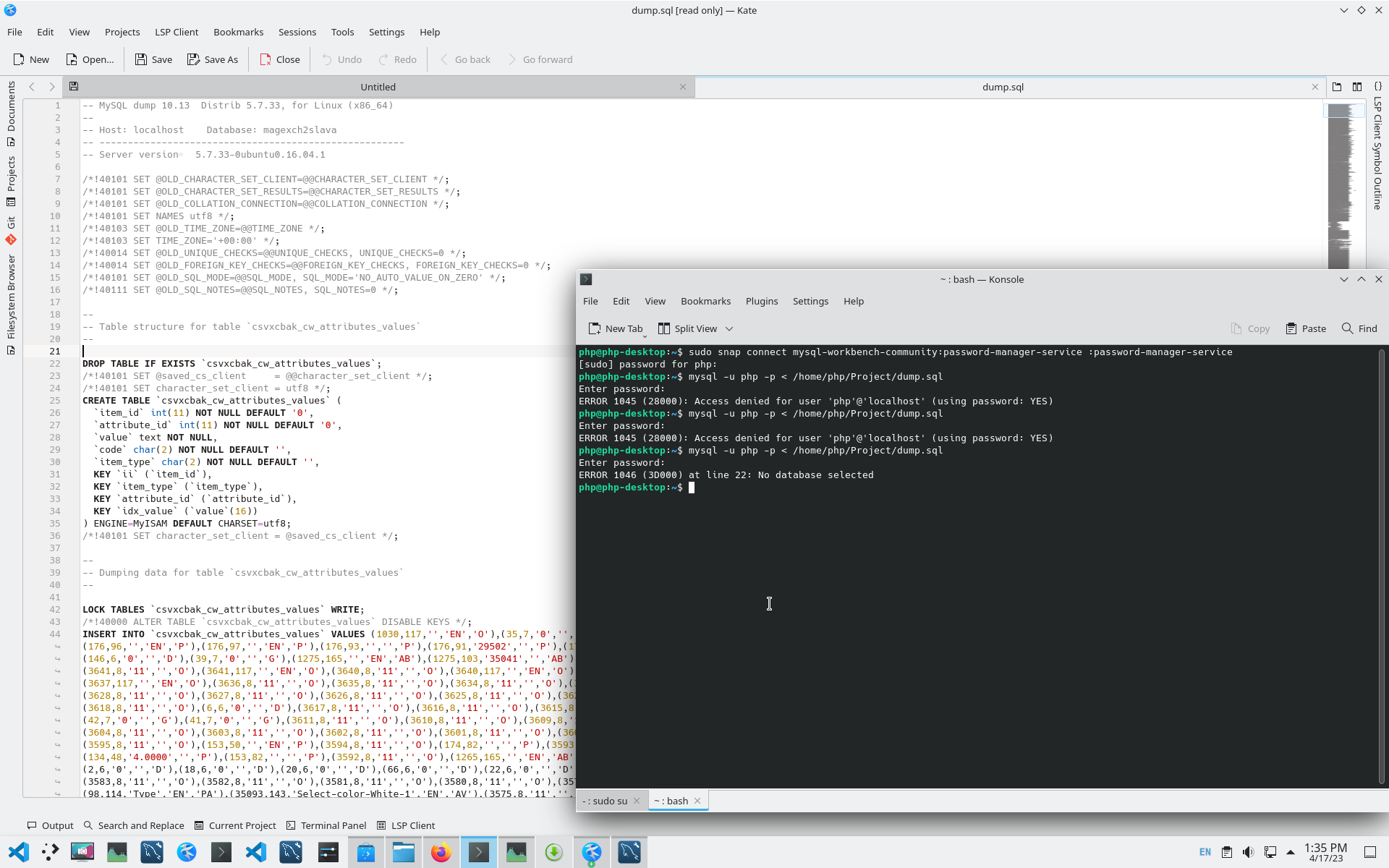This screenshot has height=868, width=1389.
Task: Open the Git sidebar panel
Action: [x=11, y=230]
